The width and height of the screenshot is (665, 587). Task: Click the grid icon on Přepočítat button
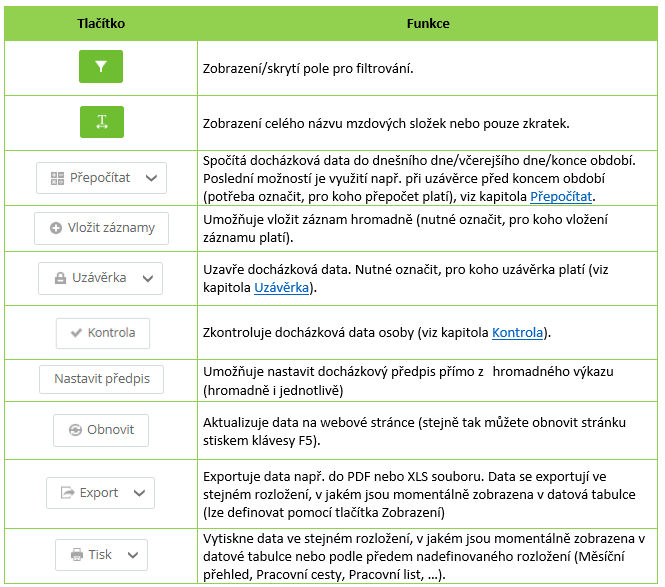click(x=56, y=178)
